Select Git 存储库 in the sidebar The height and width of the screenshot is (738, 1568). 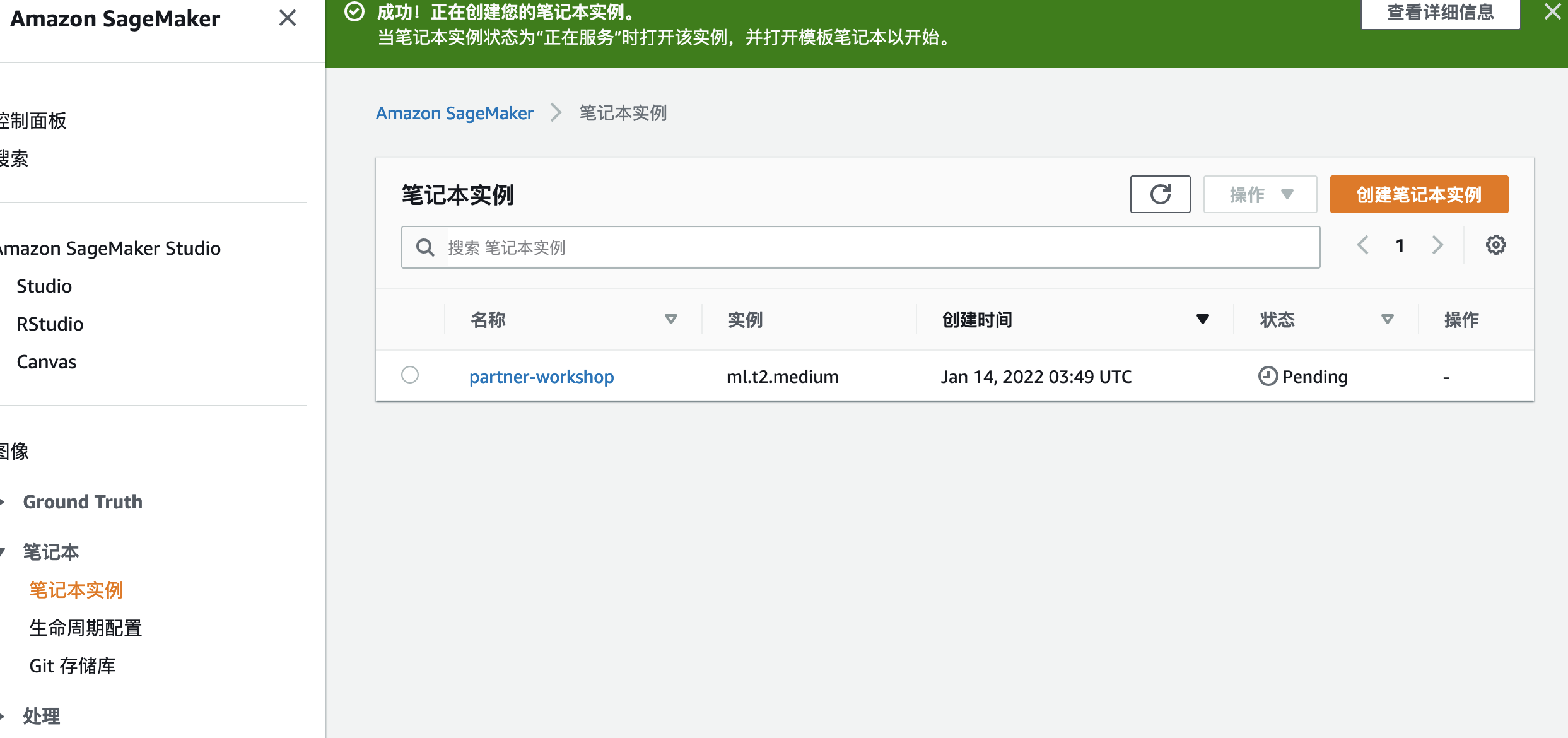tap(73, 665)
